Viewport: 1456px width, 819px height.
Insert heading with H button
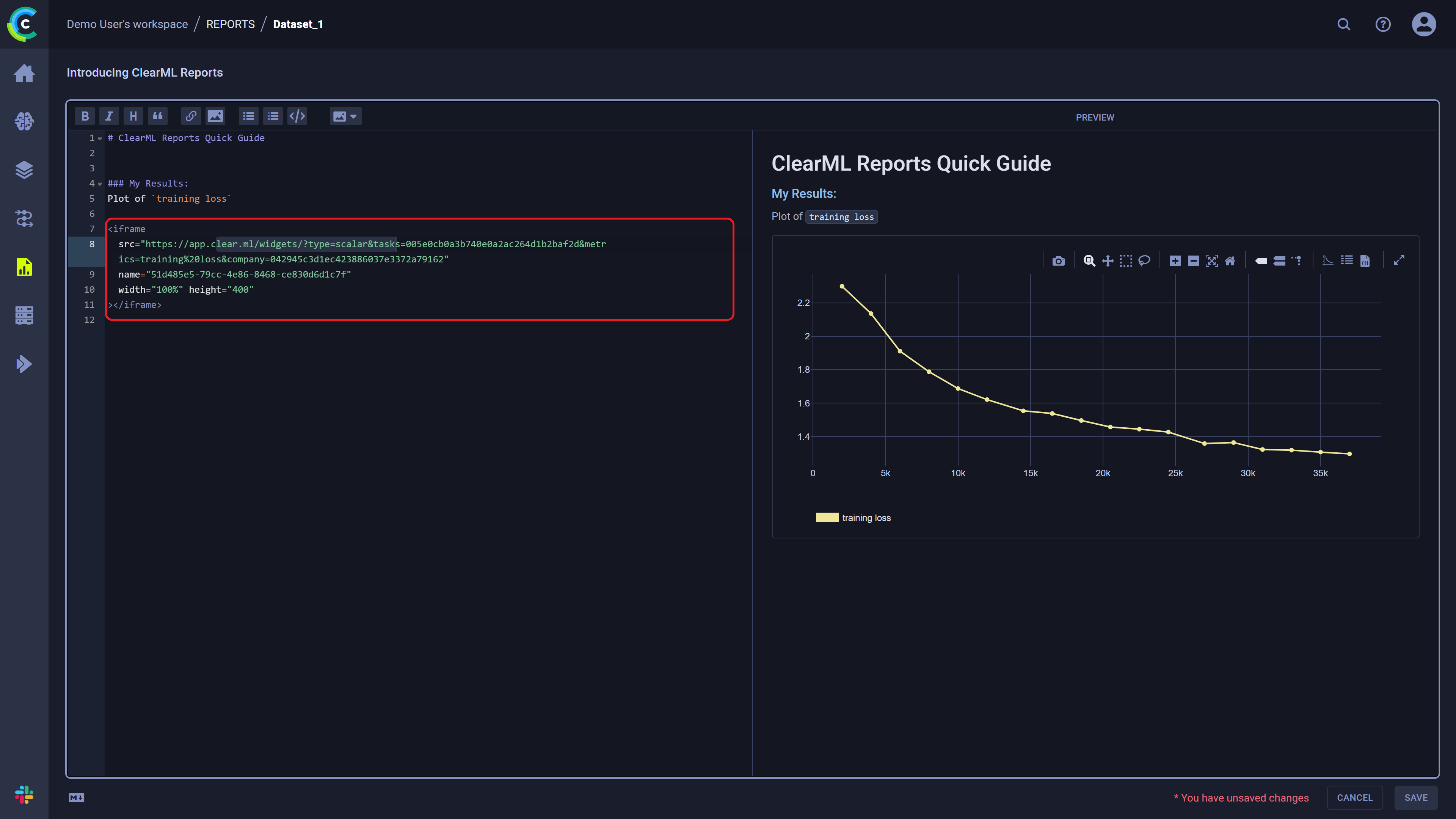tap(133, 116)
